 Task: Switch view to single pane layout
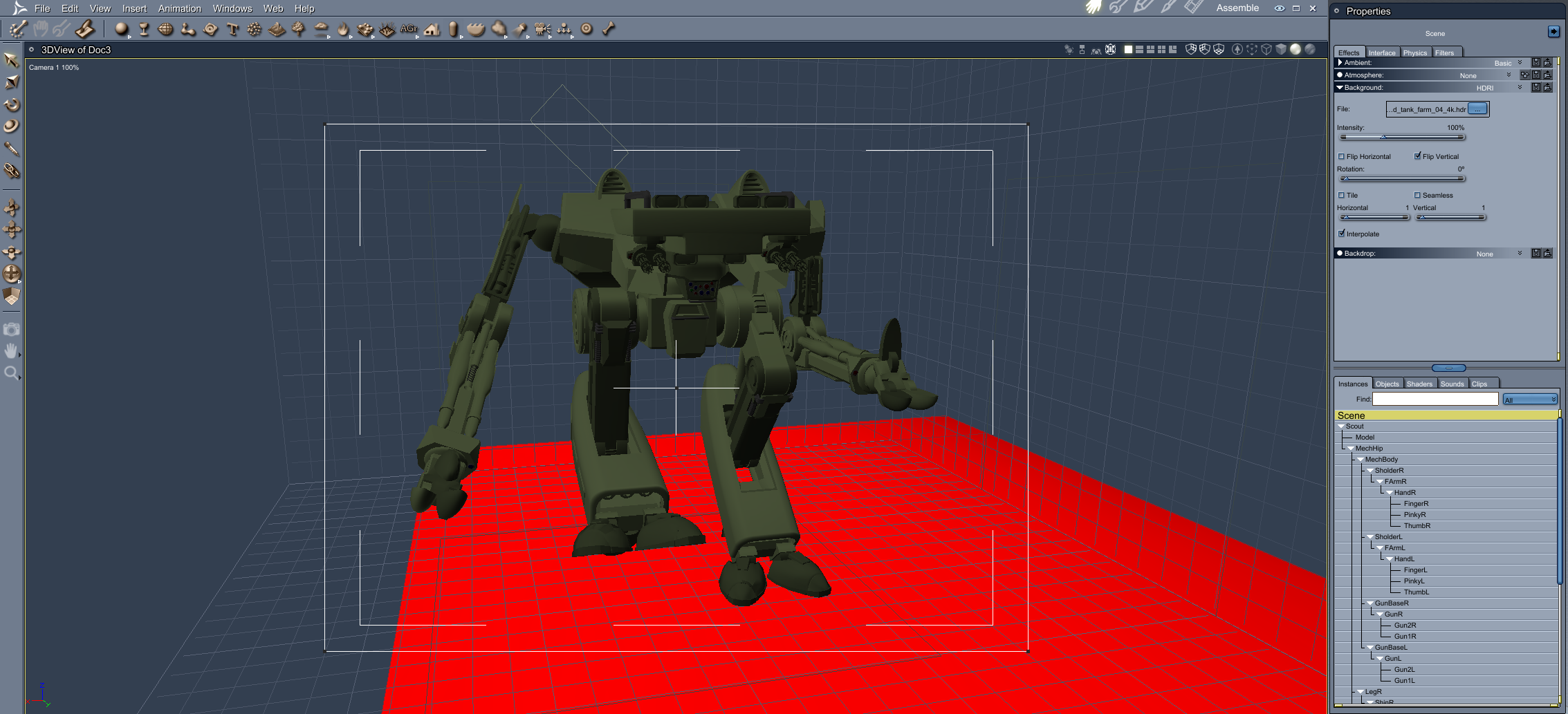pyautogui.click(x=1128, y=50)
